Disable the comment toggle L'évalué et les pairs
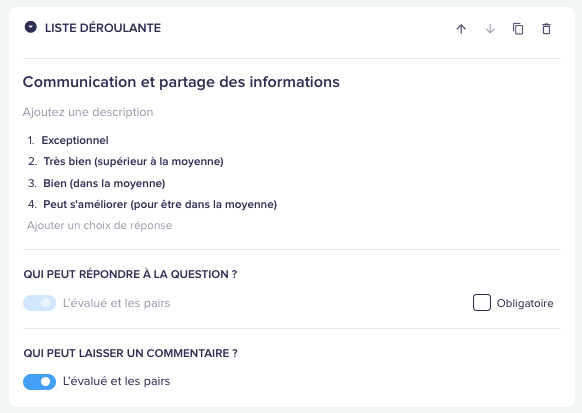 [39, 381]
